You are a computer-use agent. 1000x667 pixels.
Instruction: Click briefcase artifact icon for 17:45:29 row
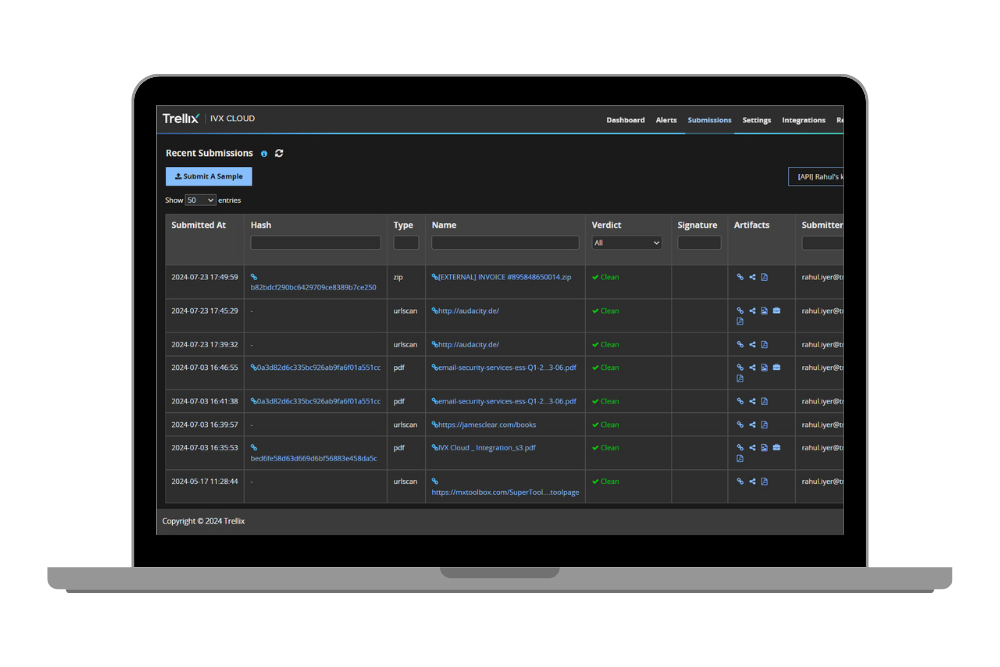(x=776, y=311)
